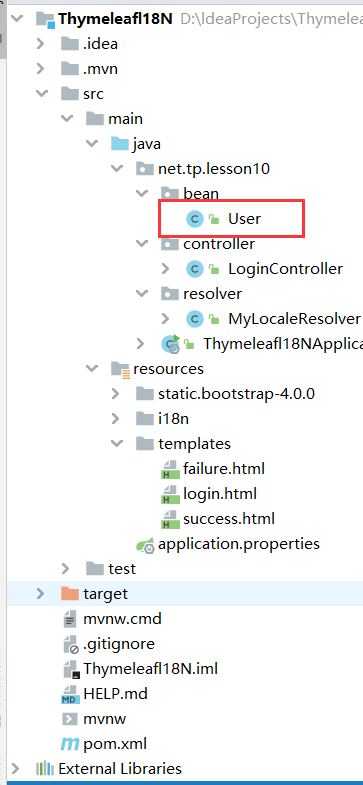Collapse the java source folder arrow
Image resolution: width=363 pixels, height=785 pixels.
point(92,144)
